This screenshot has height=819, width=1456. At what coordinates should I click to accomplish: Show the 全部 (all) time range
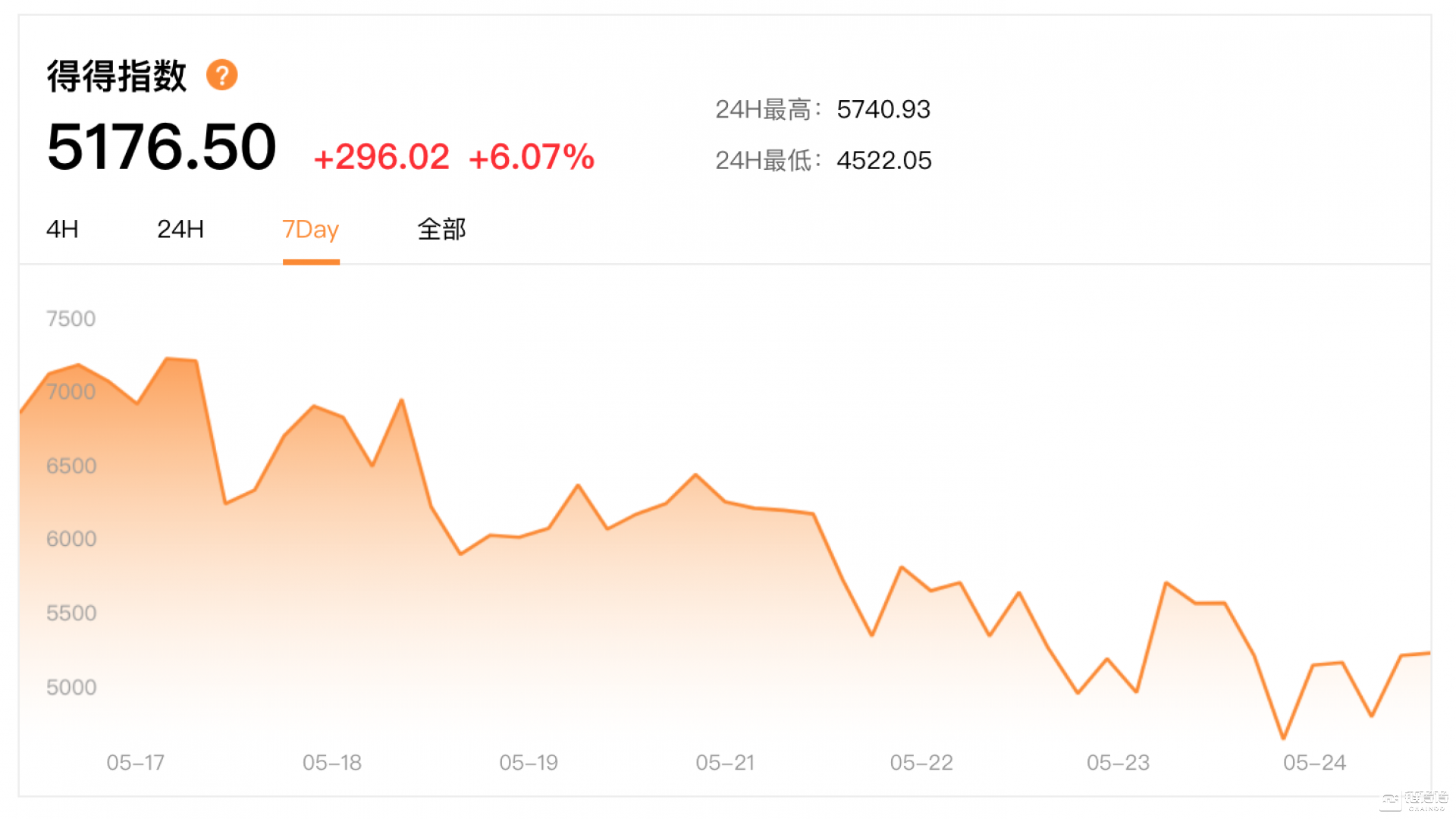[441, 229]
